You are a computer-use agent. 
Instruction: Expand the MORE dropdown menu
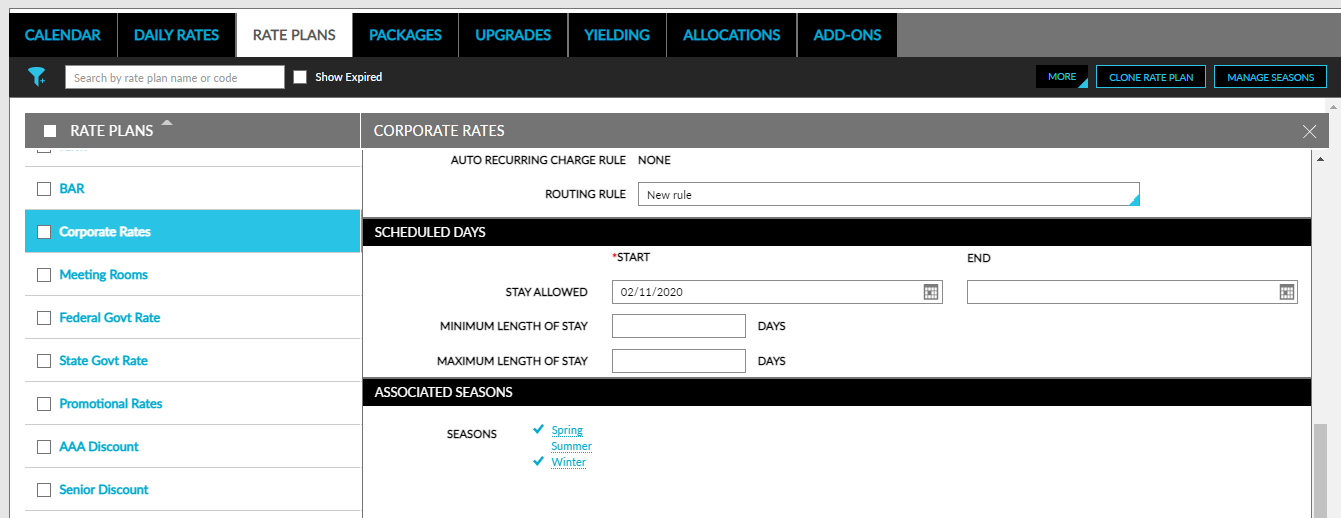[x=1062, y=77]
